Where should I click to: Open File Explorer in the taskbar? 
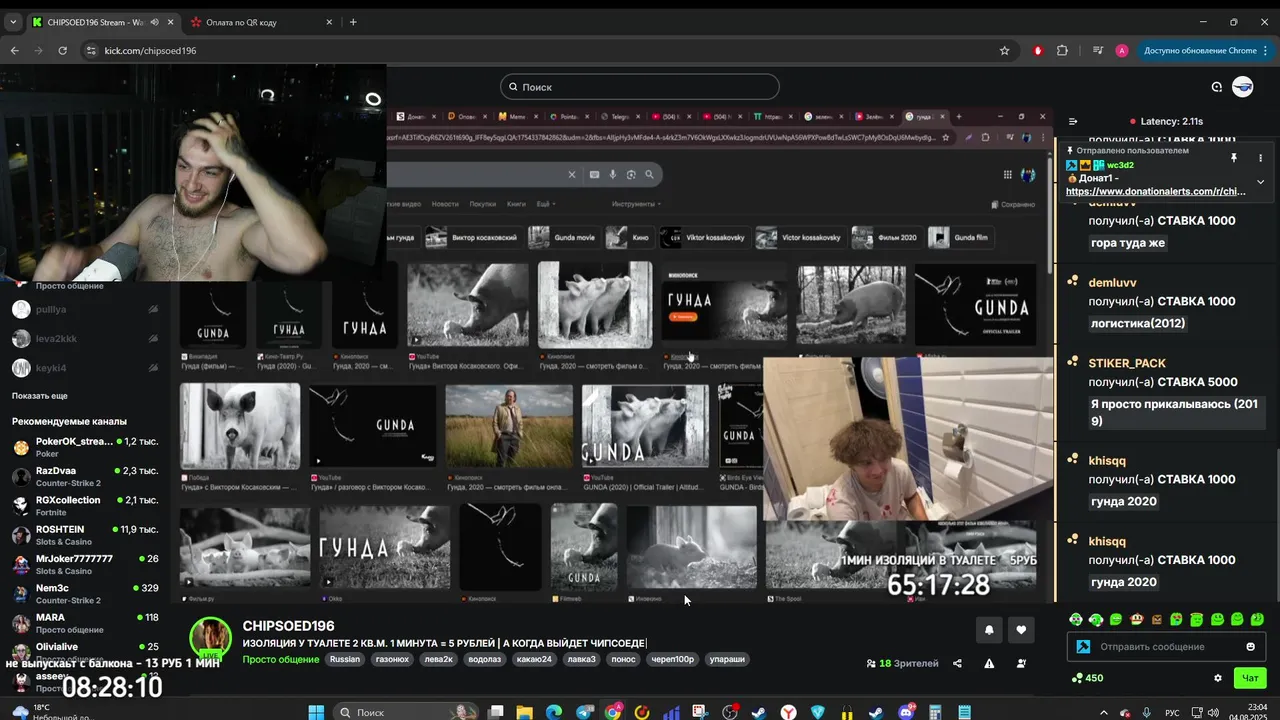(524, 712)
